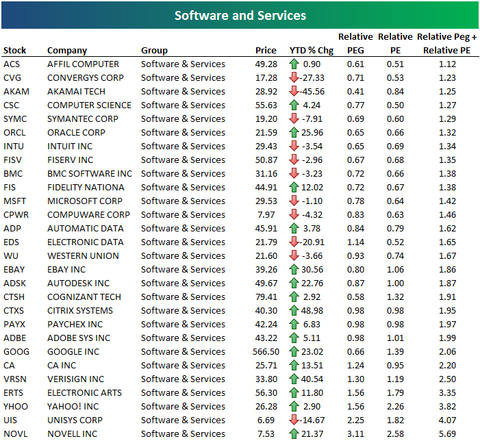The width and height of the screenshot is (480, 441).
Task: Click the red down arrow in BMC row
Action: [294, 173]
